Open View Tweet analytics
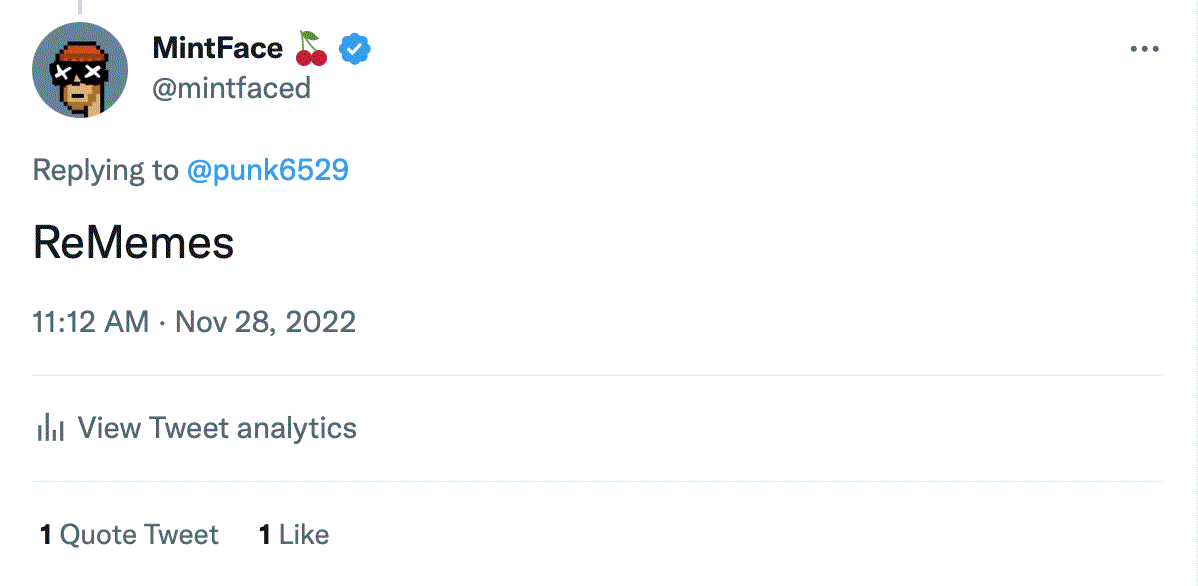The height and width of the screenshot is (586, 1198). click(217, 428)
